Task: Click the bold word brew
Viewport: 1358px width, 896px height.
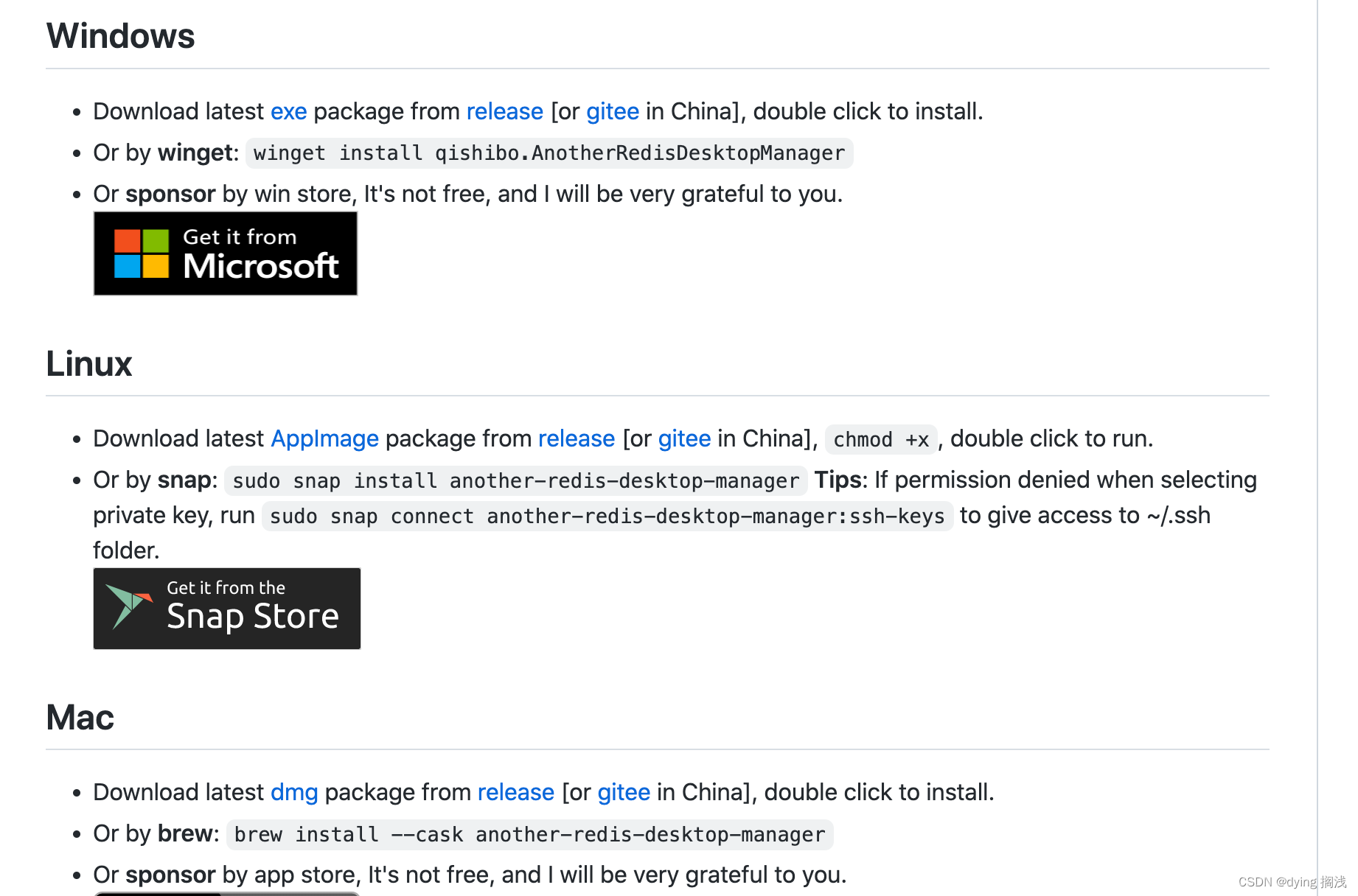Action: pos(185,834)
